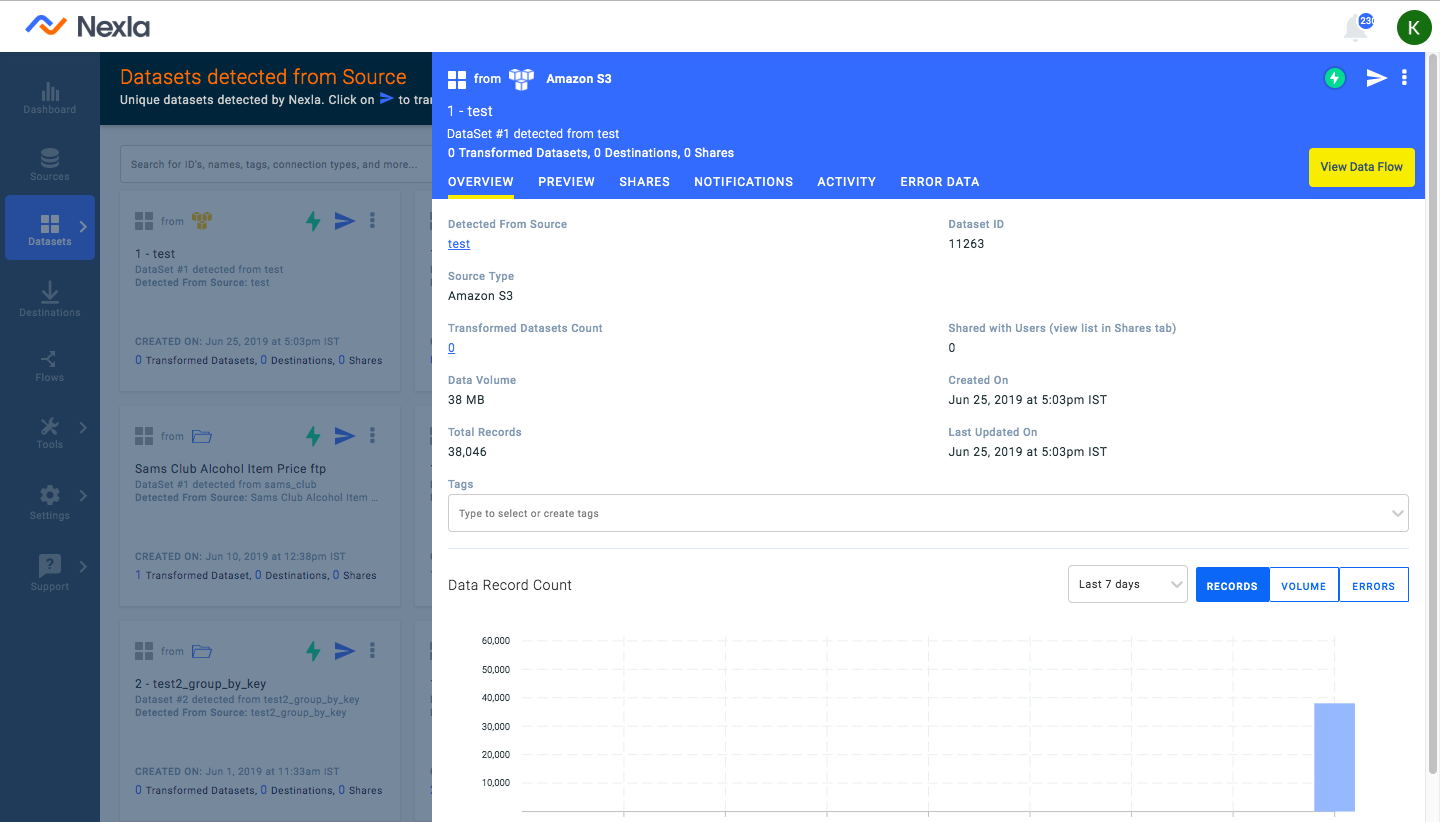The height and width of the screenshot is (822, 1440).
Task: Click the datasets search box
Action: tap(275, 164)
